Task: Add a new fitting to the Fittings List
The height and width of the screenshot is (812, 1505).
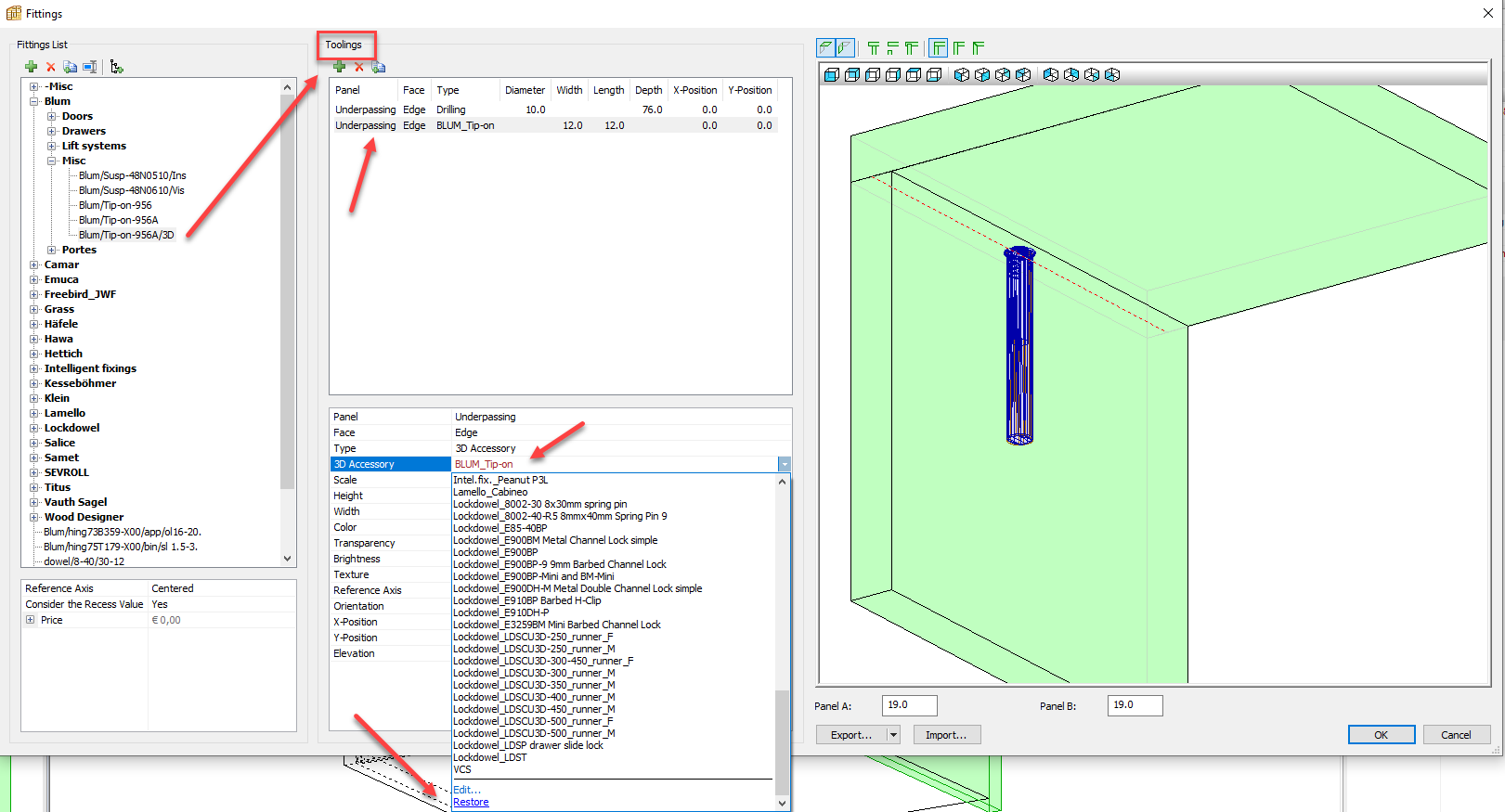Action: coord(32,67)
